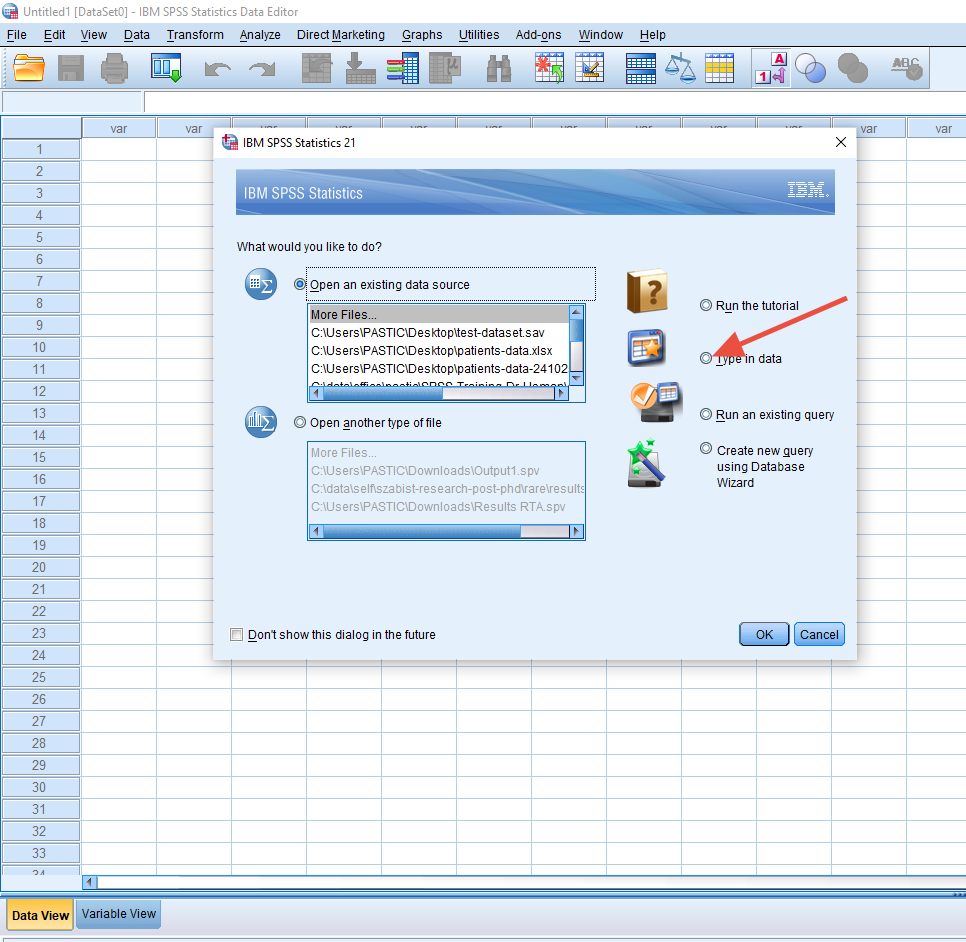Click the Save document disk icon
Screen dimensions: 966x942
(71, 68)
